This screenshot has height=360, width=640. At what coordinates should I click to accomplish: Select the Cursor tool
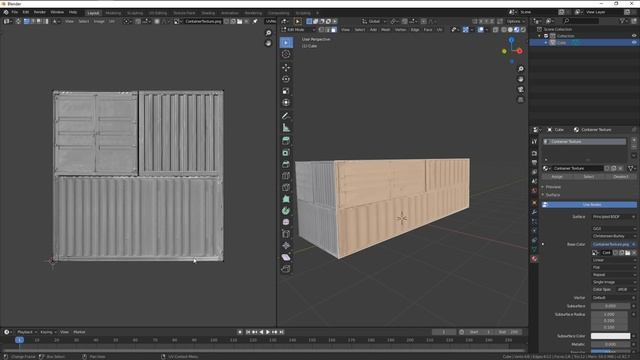[286, 54]
